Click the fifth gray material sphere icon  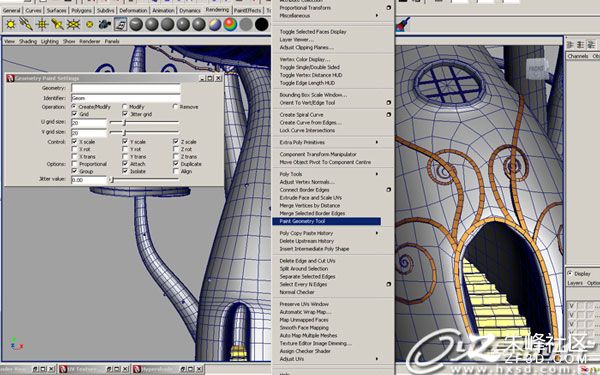199,24
